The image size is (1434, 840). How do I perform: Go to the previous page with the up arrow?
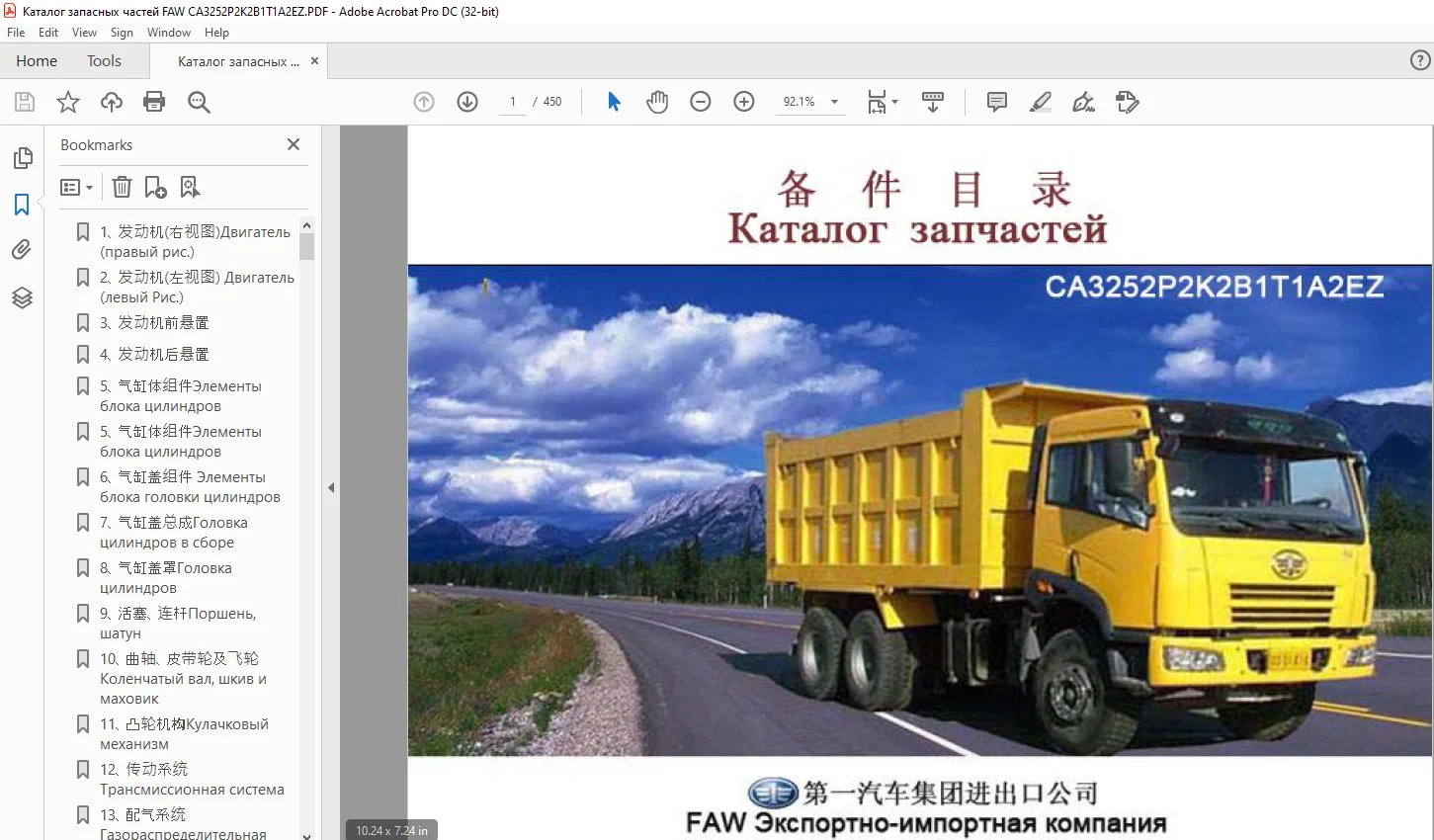point(424,102)
